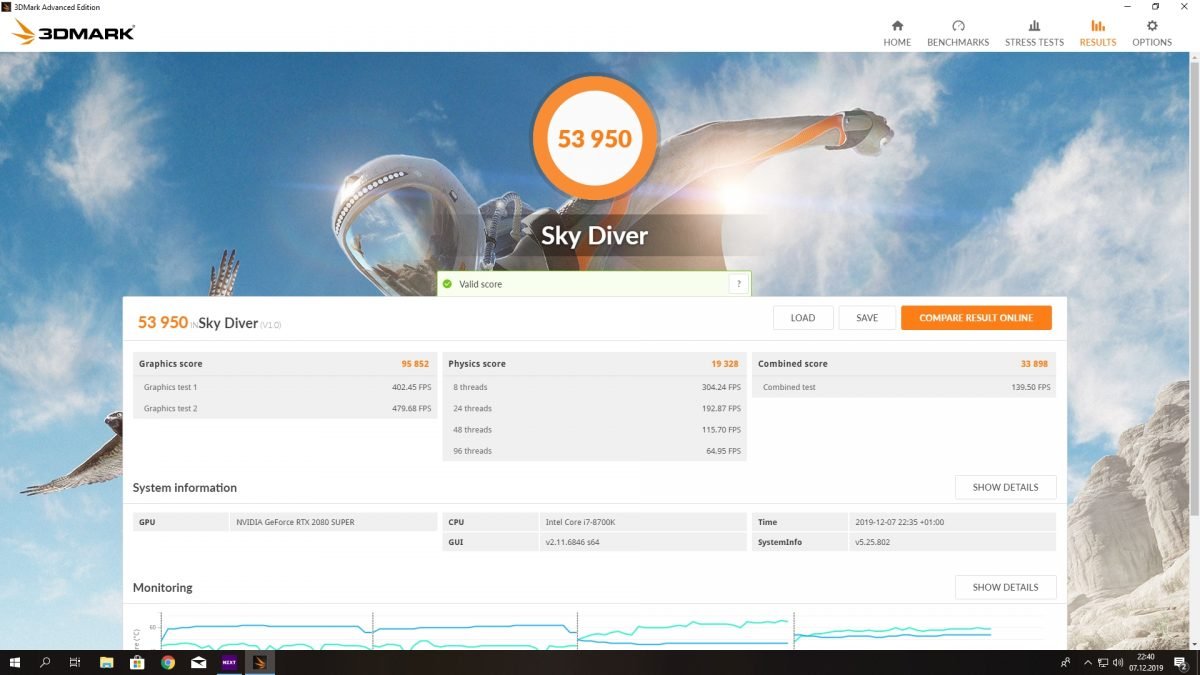
Task: Click the Load button
Action: (803, 318)
